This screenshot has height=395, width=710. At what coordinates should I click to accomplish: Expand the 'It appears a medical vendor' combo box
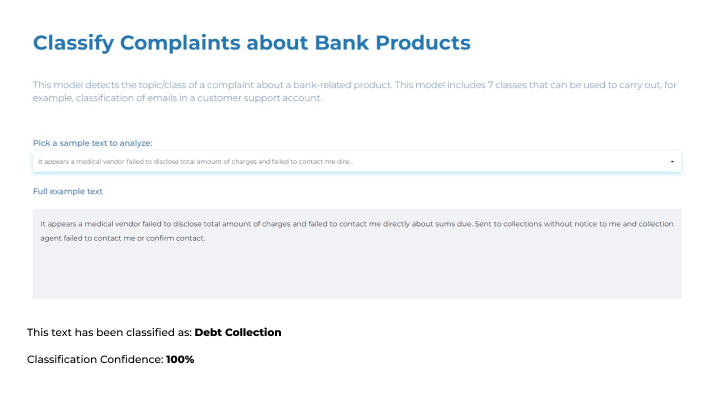(x=357, y=162)
